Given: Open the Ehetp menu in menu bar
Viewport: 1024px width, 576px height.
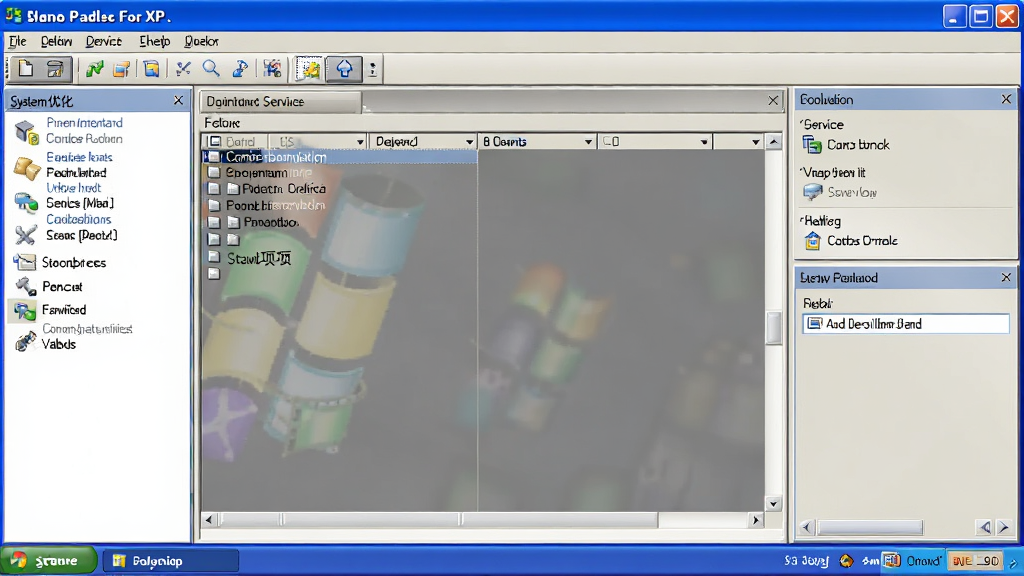Looking at the screenshot, I should point(154,41).
